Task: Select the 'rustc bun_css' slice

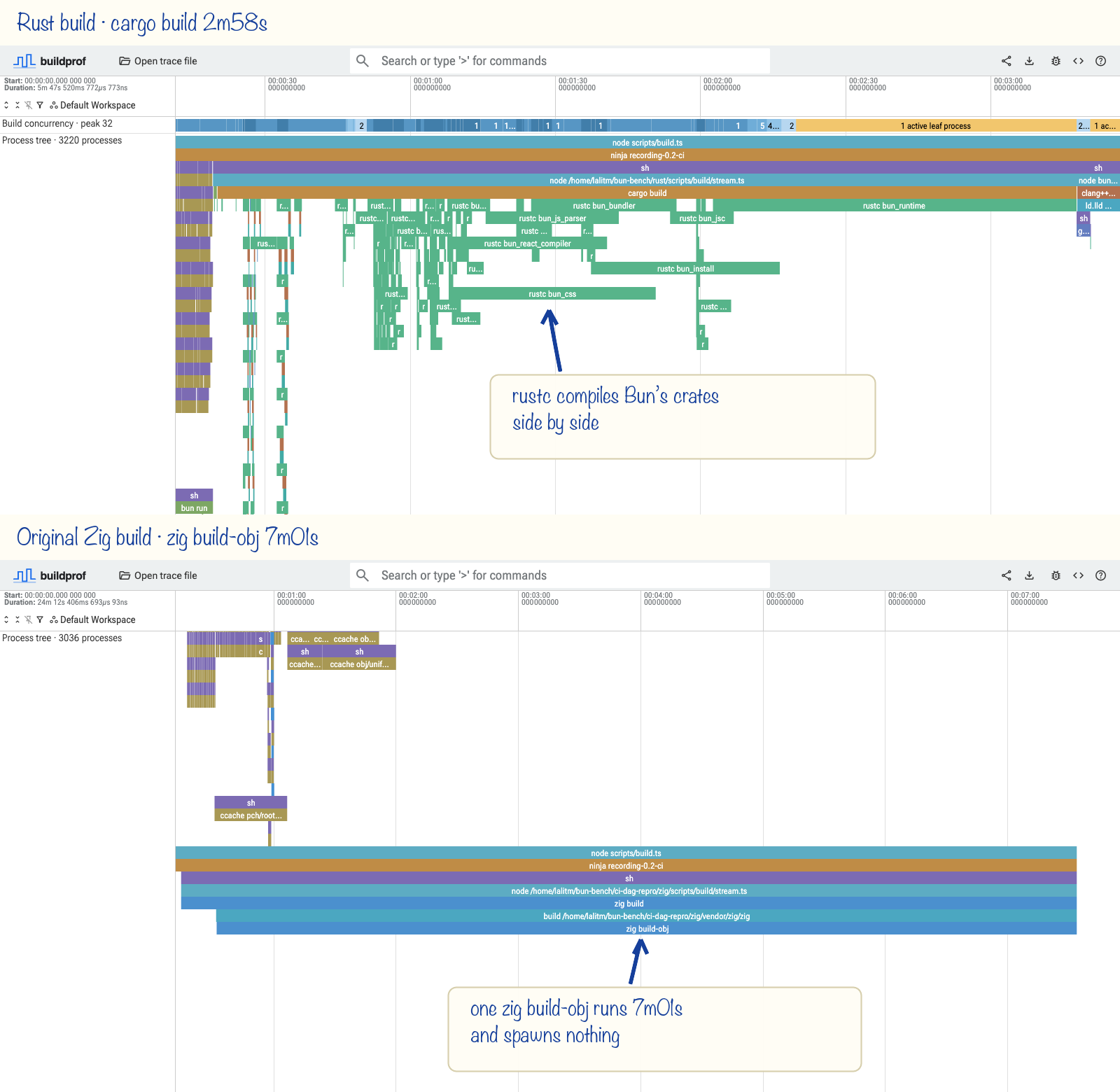Action: click(552, 294)
